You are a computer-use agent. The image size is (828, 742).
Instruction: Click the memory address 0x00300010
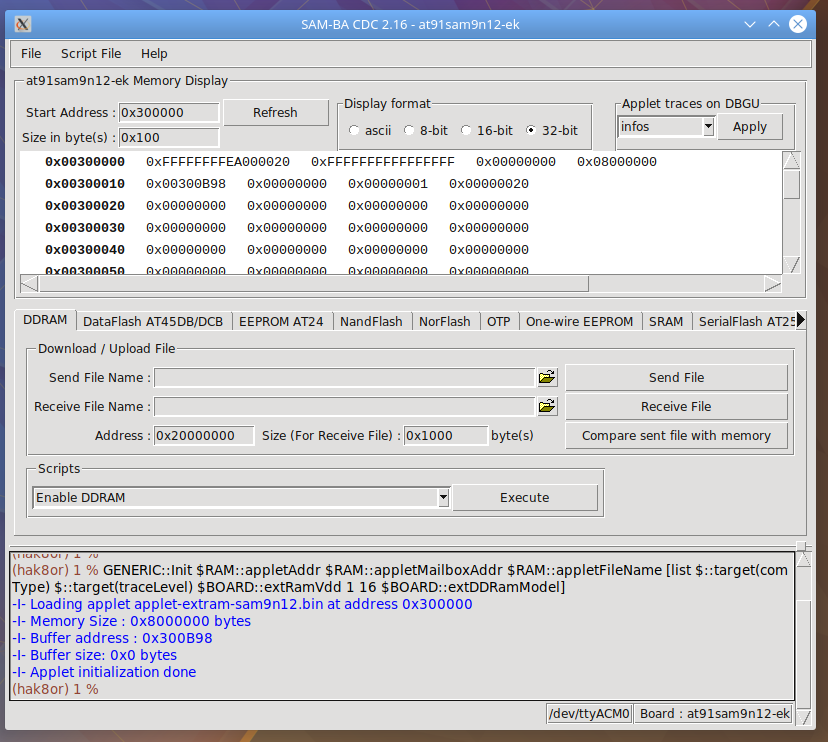coord(85,184)
